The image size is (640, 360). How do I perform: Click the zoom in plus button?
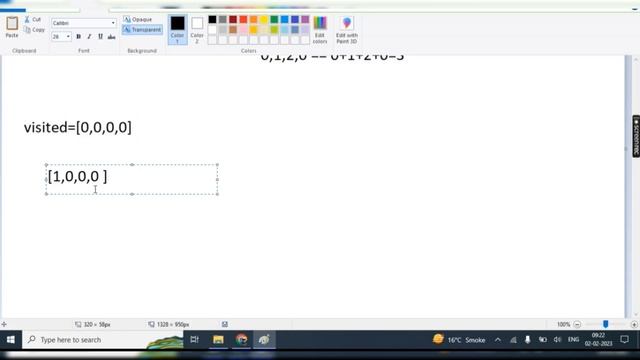634,324
